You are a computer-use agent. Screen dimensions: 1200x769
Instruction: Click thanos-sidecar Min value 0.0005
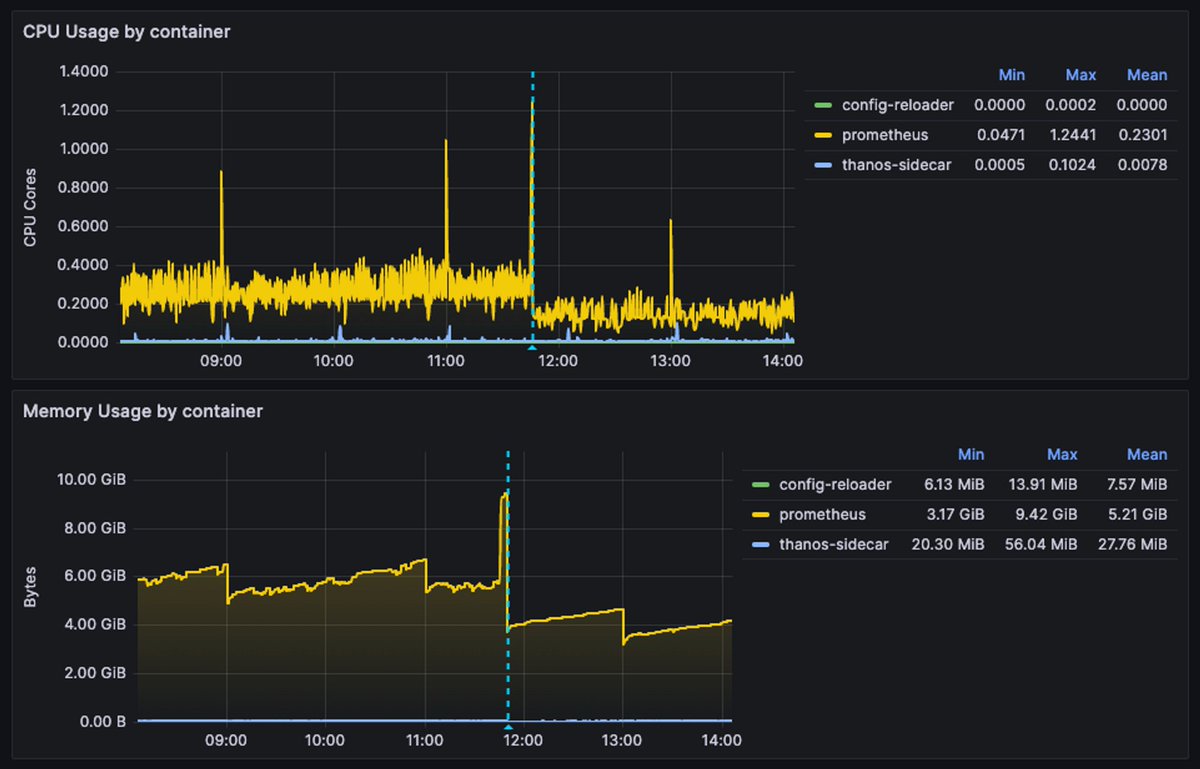(1000, 165)
